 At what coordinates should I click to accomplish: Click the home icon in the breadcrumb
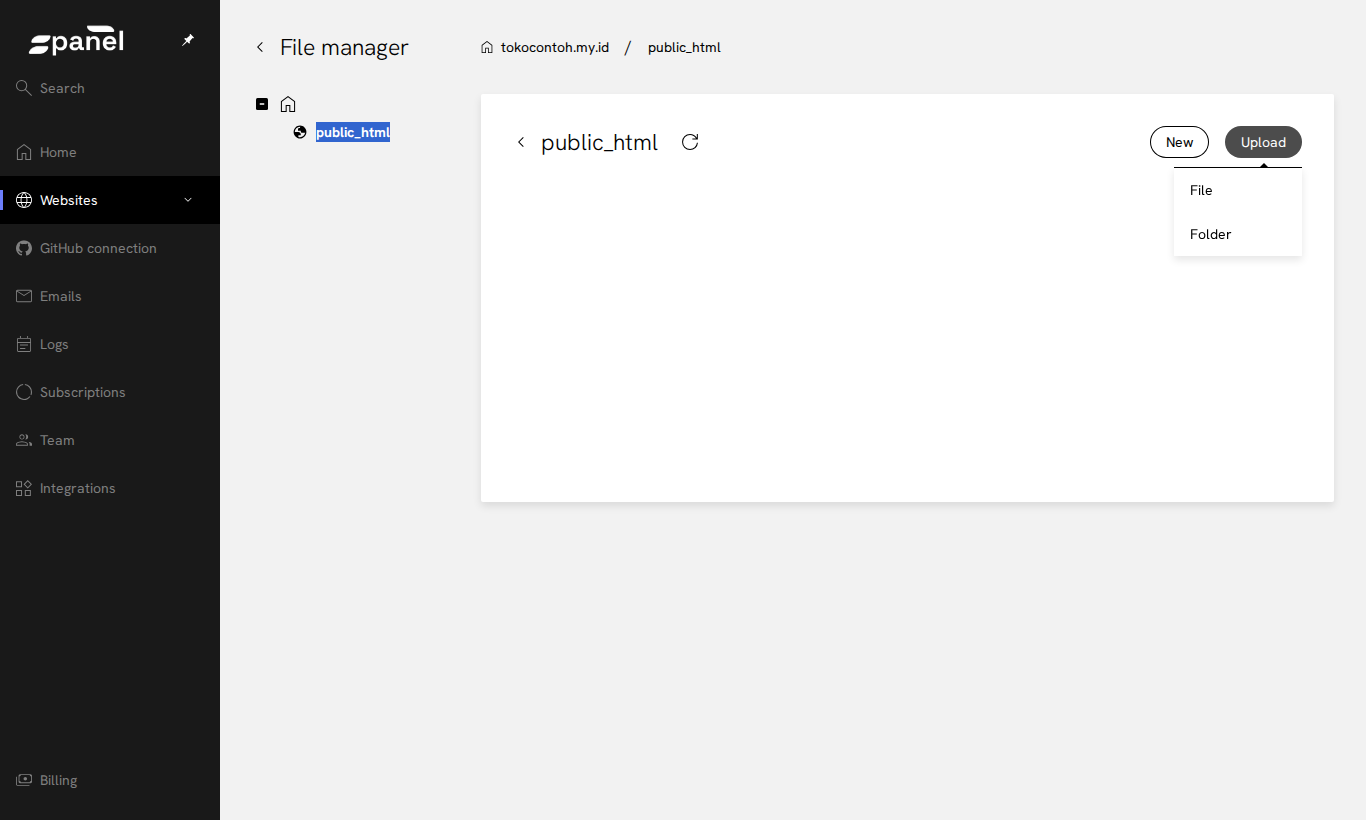[x=487, y=47]
